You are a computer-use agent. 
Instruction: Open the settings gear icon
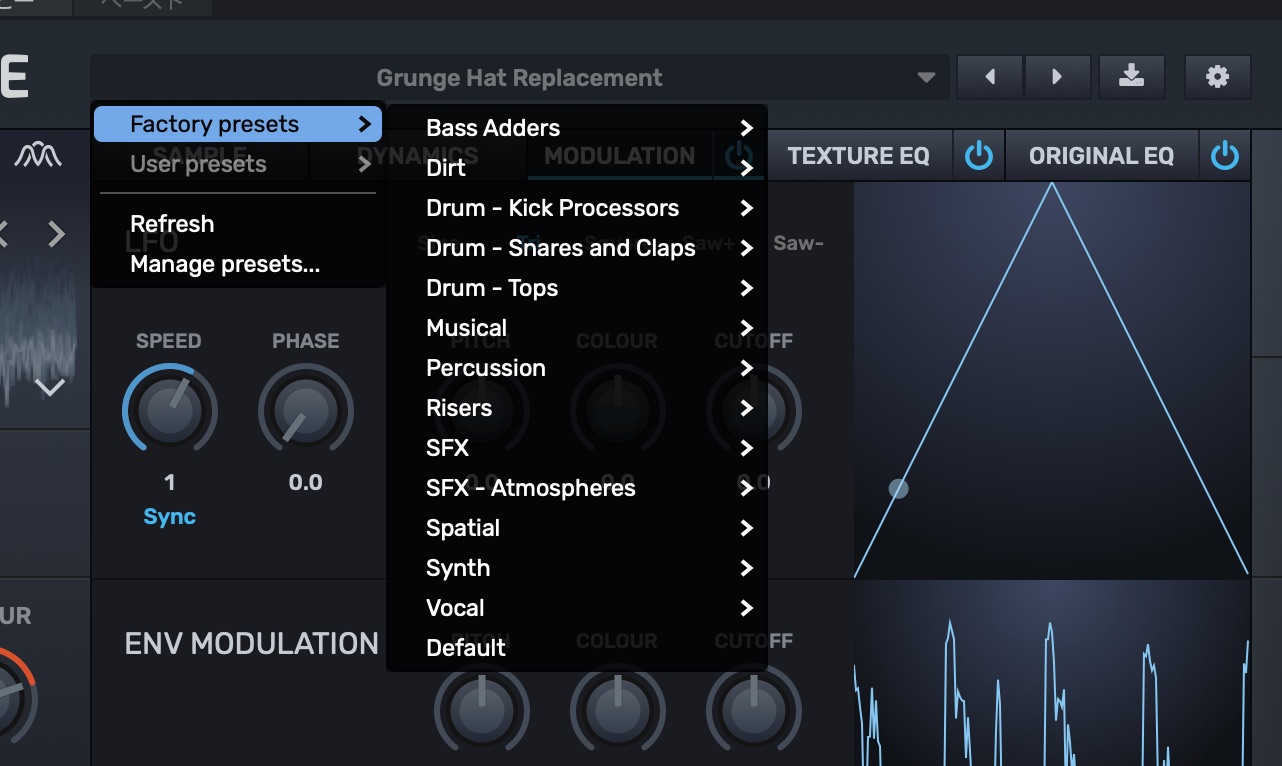pyautogui.click(x=1217, y=77)
